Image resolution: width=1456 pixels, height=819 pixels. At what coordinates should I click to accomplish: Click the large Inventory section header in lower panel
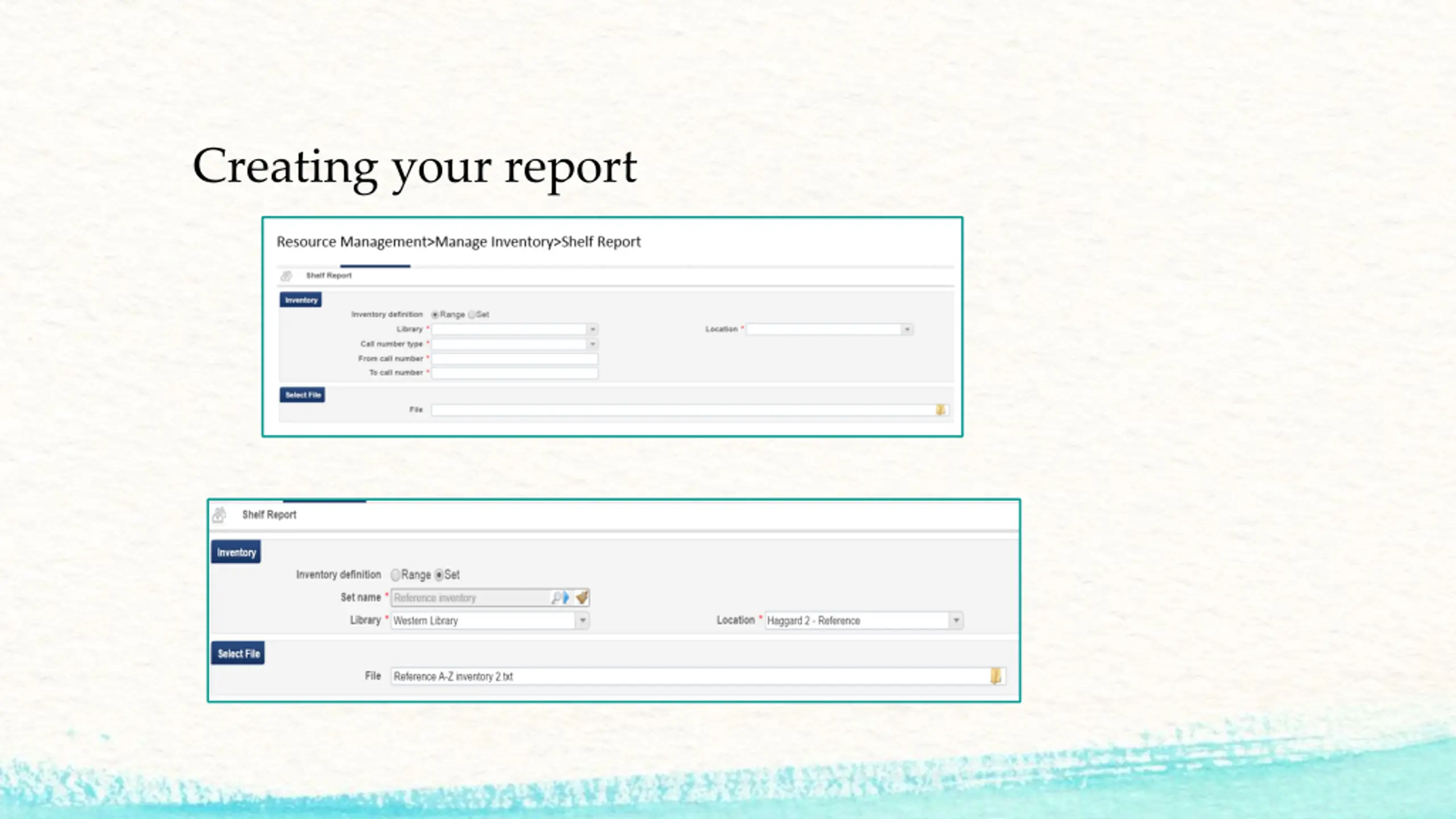(236, 552)
